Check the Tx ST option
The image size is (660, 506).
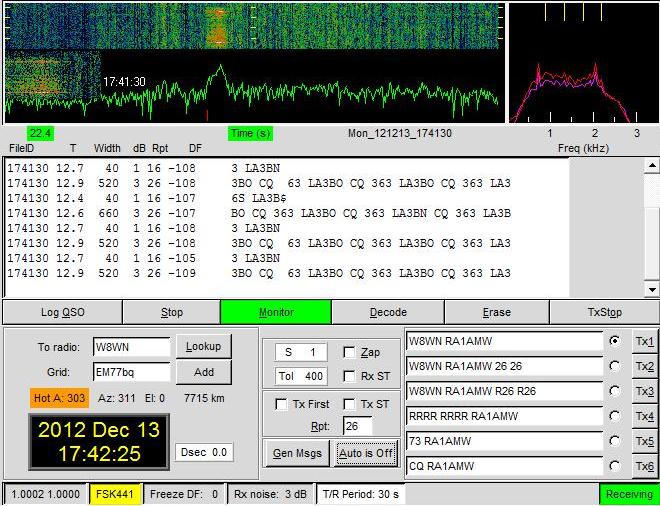[x=349, y=404]
